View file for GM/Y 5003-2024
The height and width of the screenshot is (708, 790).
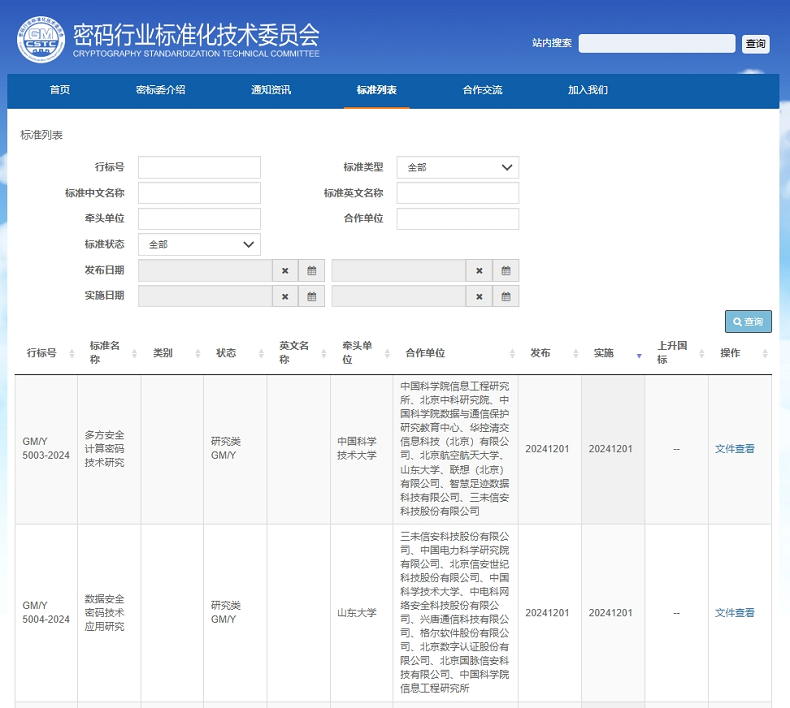click(734, 449)
